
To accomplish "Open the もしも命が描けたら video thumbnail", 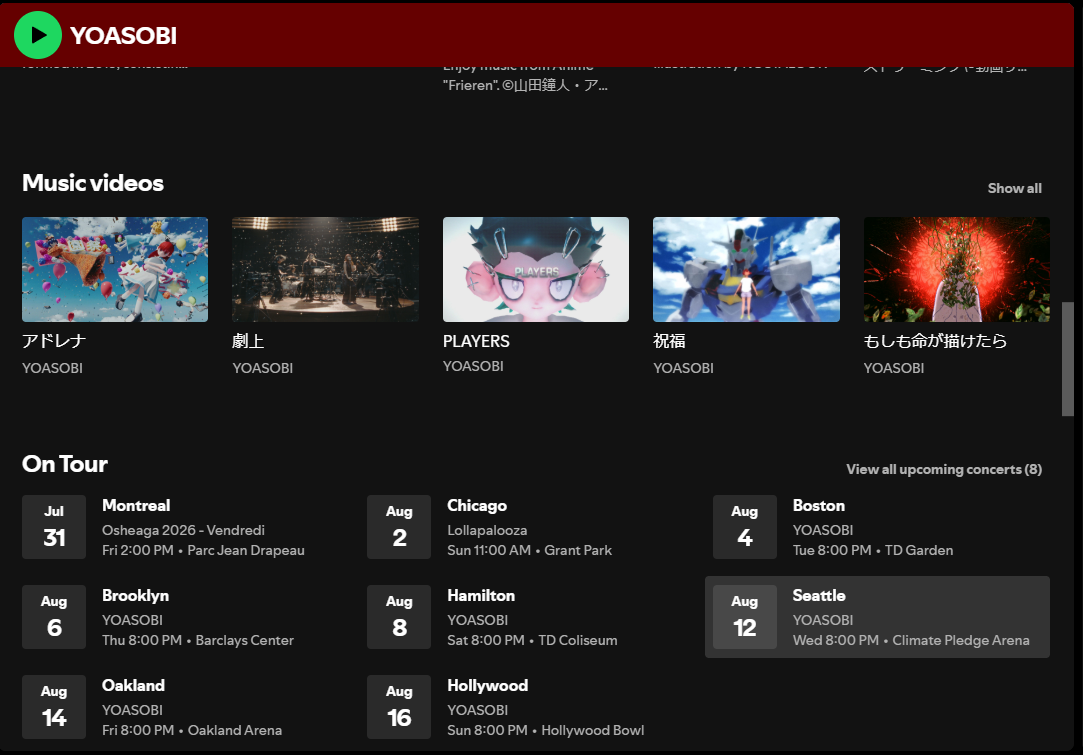I will click(957, 269).
